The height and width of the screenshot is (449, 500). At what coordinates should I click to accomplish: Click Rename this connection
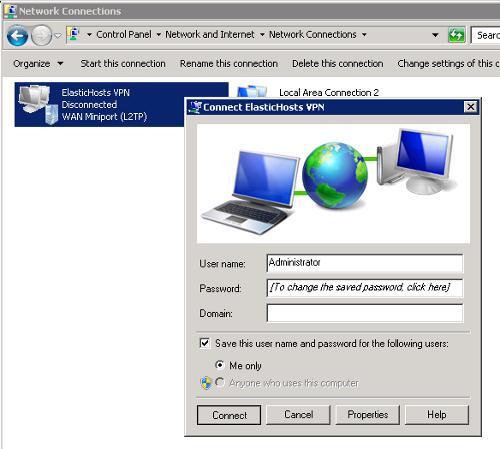[229, 63]
